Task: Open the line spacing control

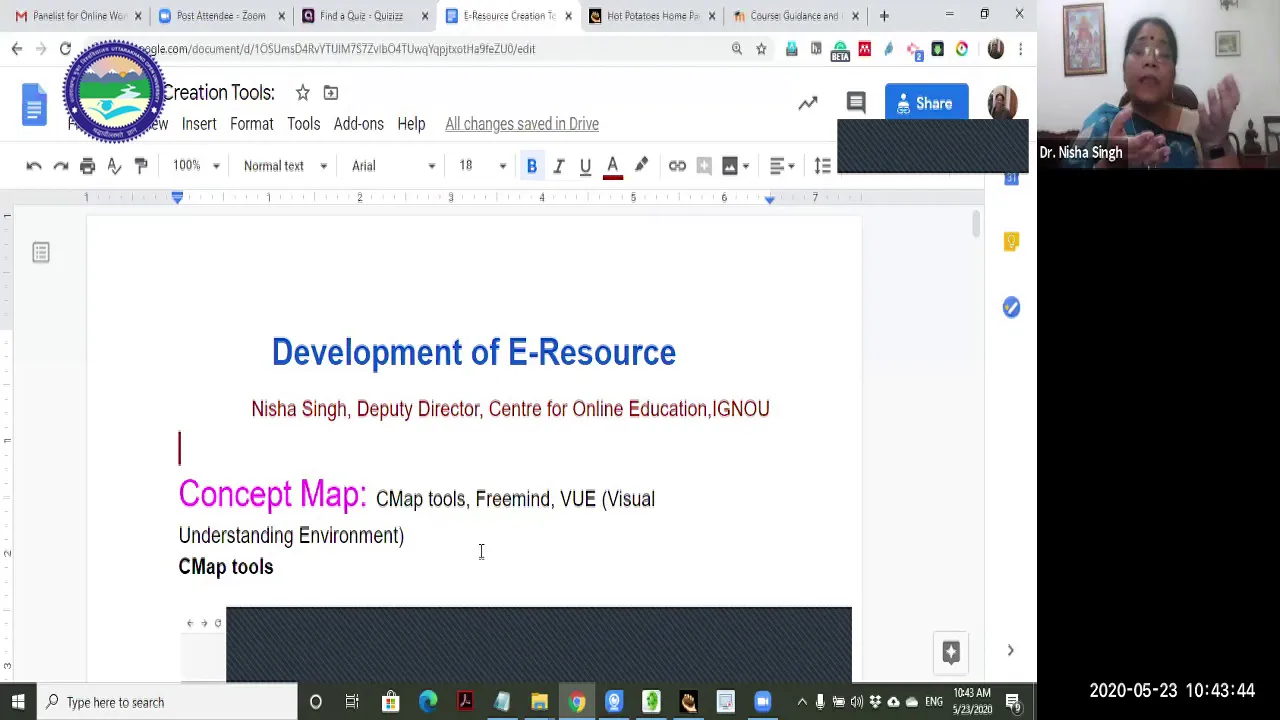Action: pos(822,166)
